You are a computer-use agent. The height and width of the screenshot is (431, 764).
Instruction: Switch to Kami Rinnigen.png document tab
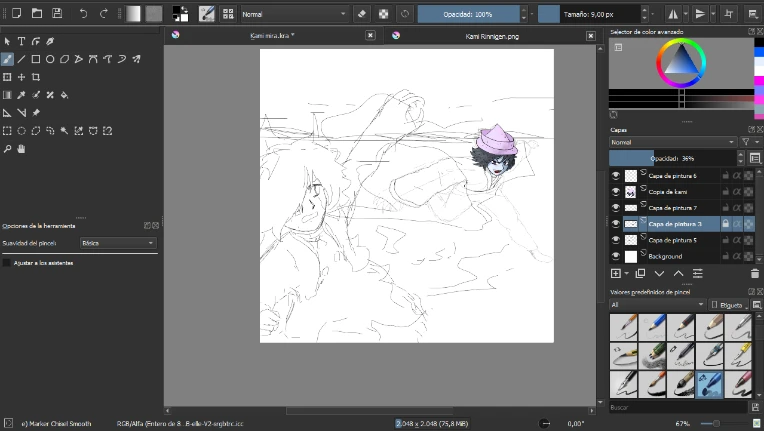pos(491,35)
